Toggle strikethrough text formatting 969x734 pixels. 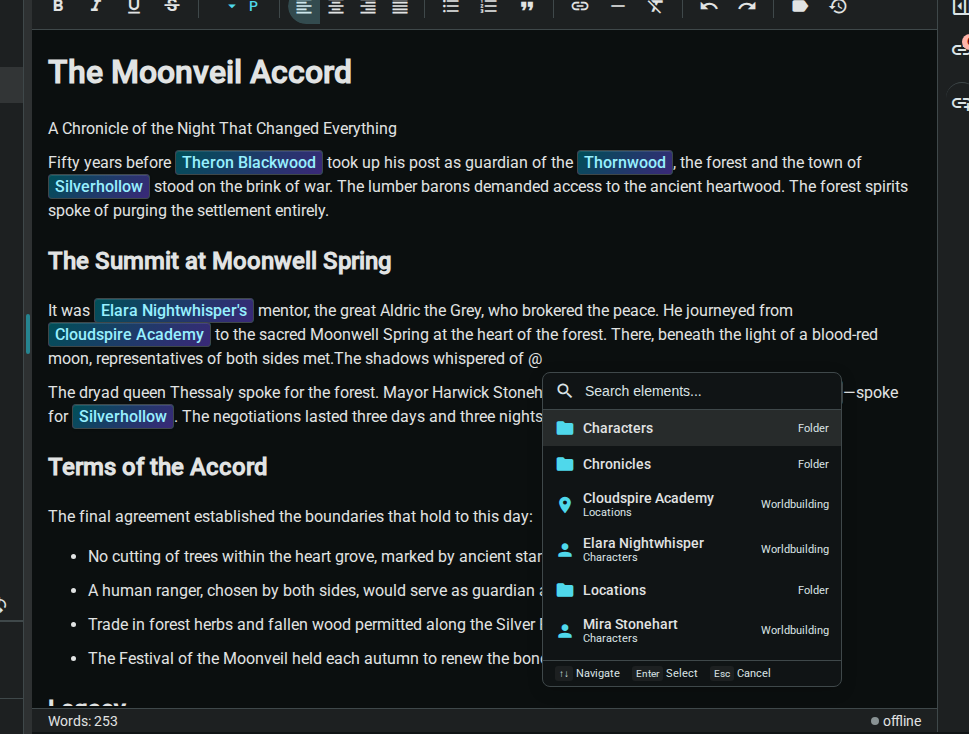click(x=172, y=6)
